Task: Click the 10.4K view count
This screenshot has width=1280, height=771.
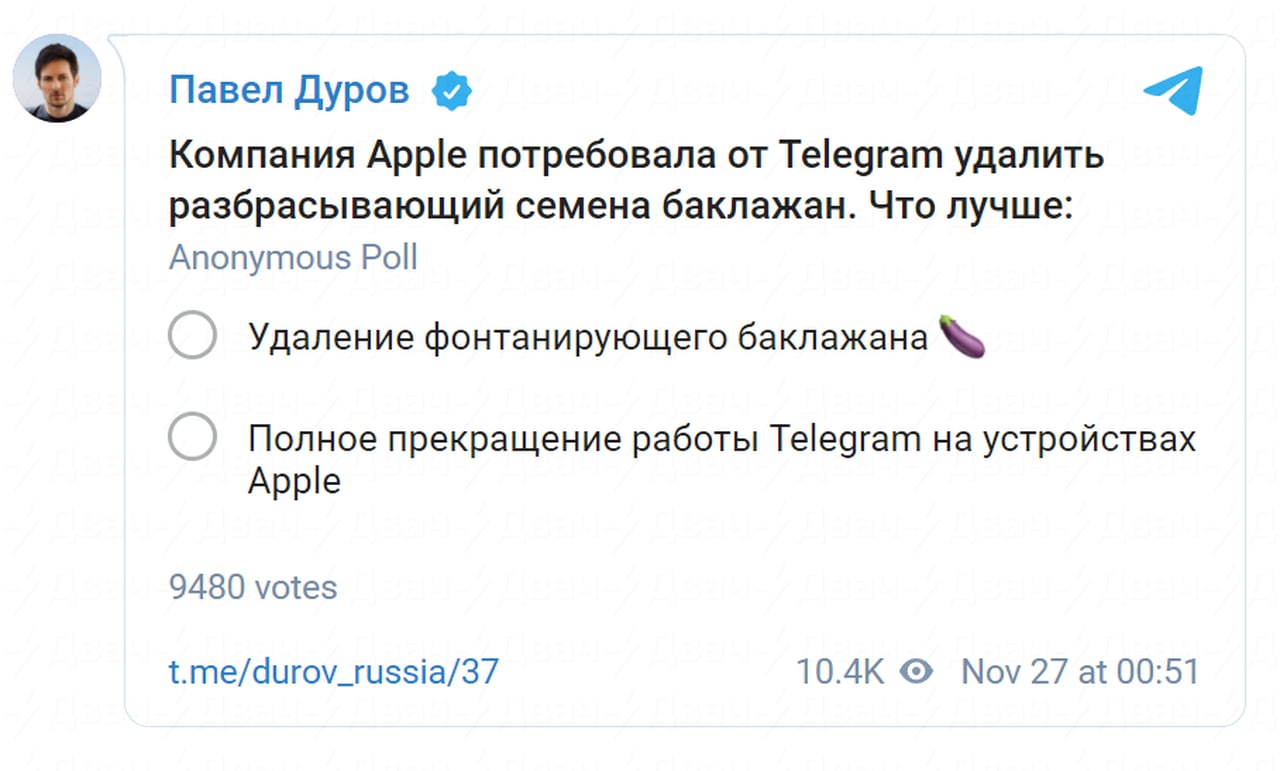Action: [839, 672]
